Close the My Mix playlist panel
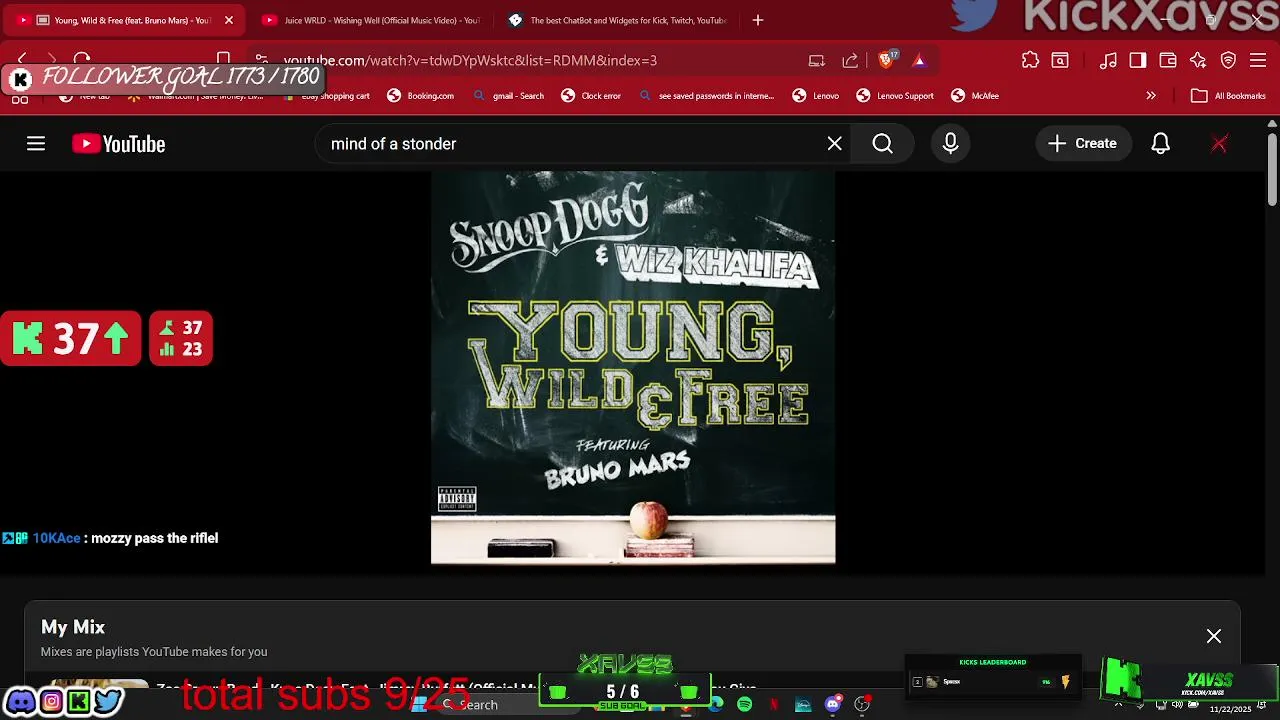 pos(1214,636)
